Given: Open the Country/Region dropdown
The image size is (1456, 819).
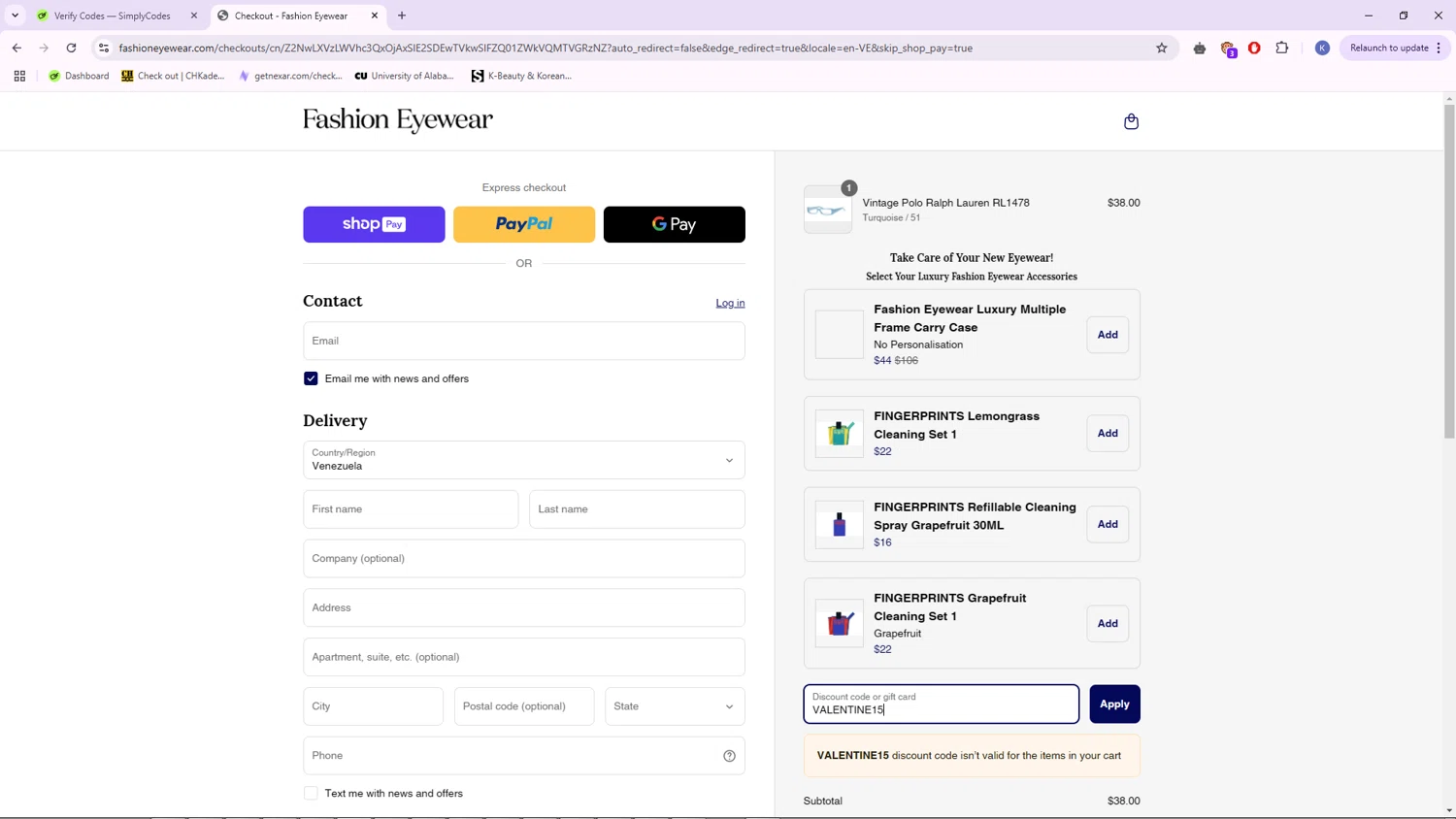Looking at the screenshot, I should [524, 460].
